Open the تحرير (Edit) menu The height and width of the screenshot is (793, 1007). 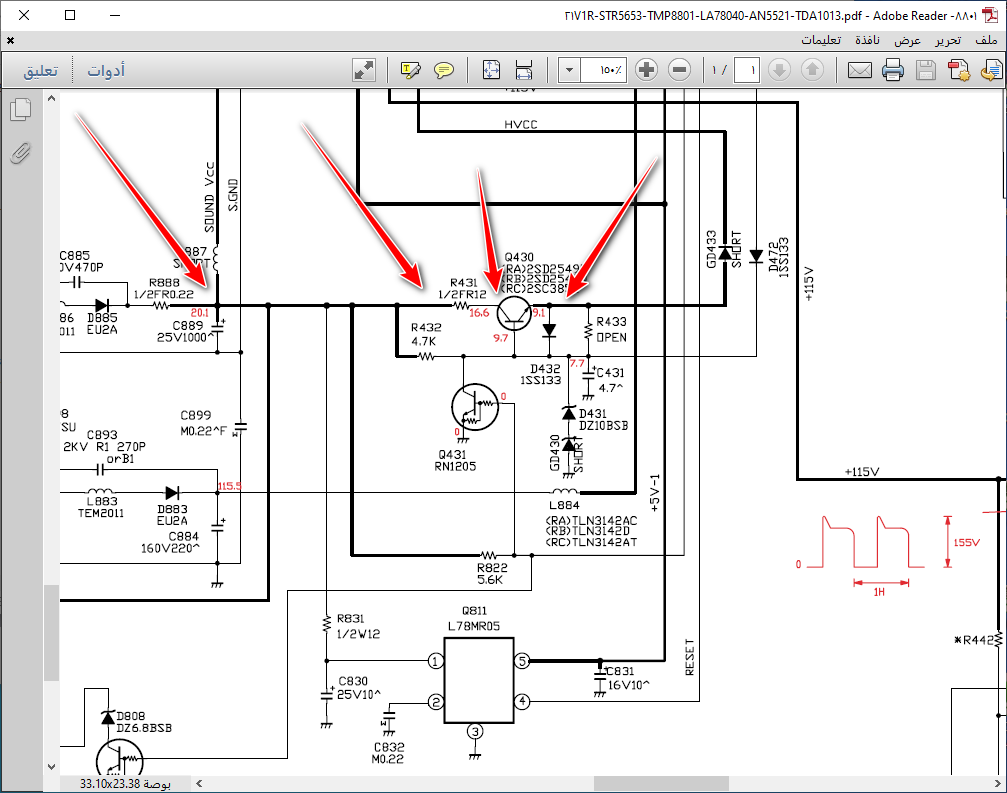click(x=948, y=40)
